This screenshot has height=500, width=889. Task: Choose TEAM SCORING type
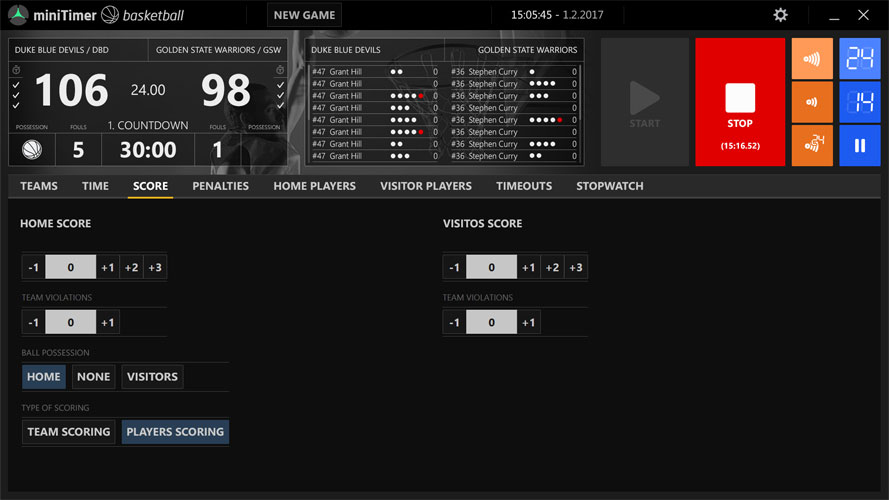(x=69, y=432)
